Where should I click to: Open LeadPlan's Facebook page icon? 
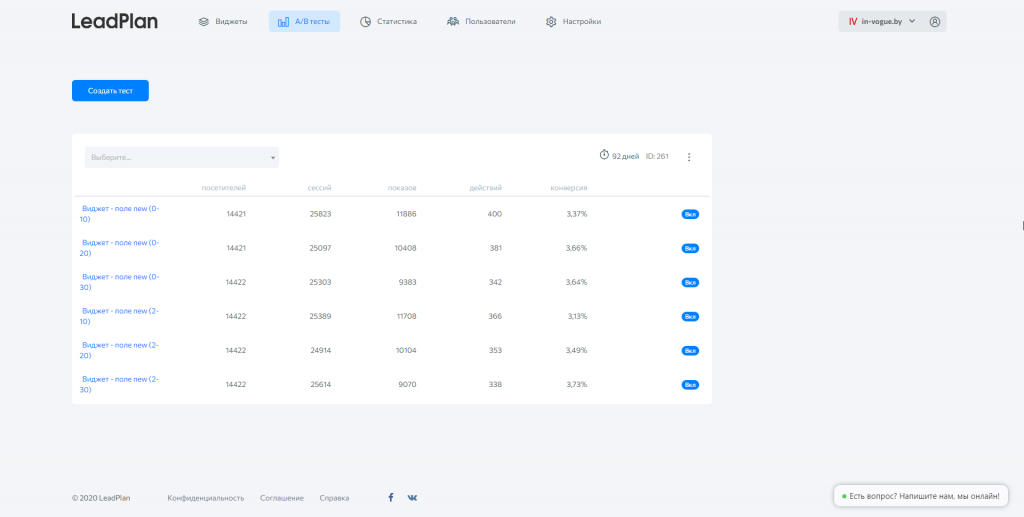coord(390,497)
